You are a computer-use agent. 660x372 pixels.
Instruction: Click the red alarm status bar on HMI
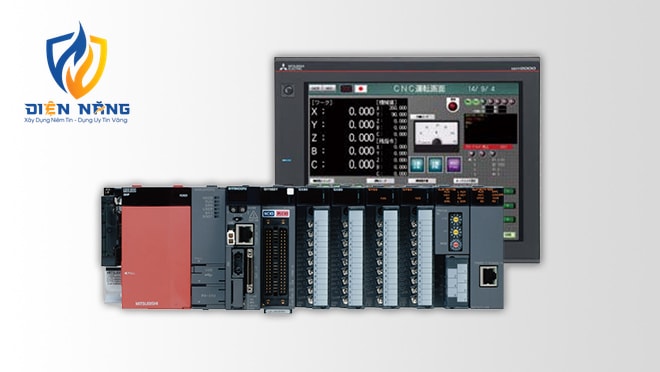(488, 147)
